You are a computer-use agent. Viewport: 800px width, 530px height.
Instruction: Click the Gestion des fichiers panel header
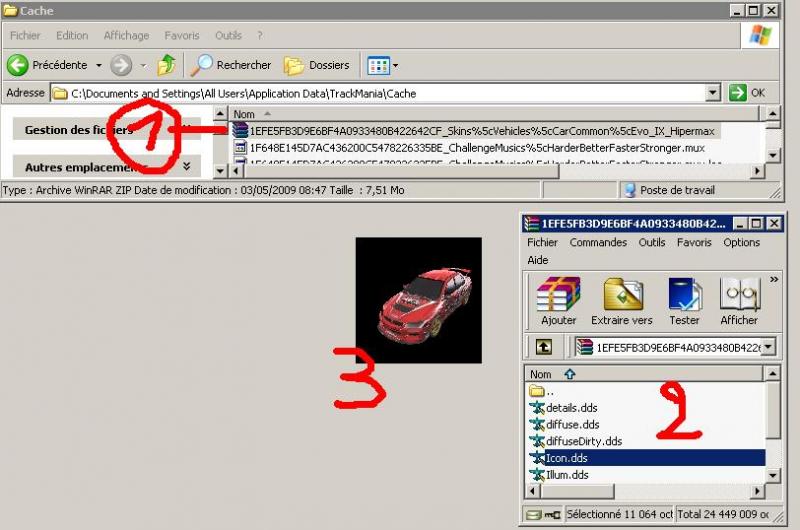click(x=106, y=130)
